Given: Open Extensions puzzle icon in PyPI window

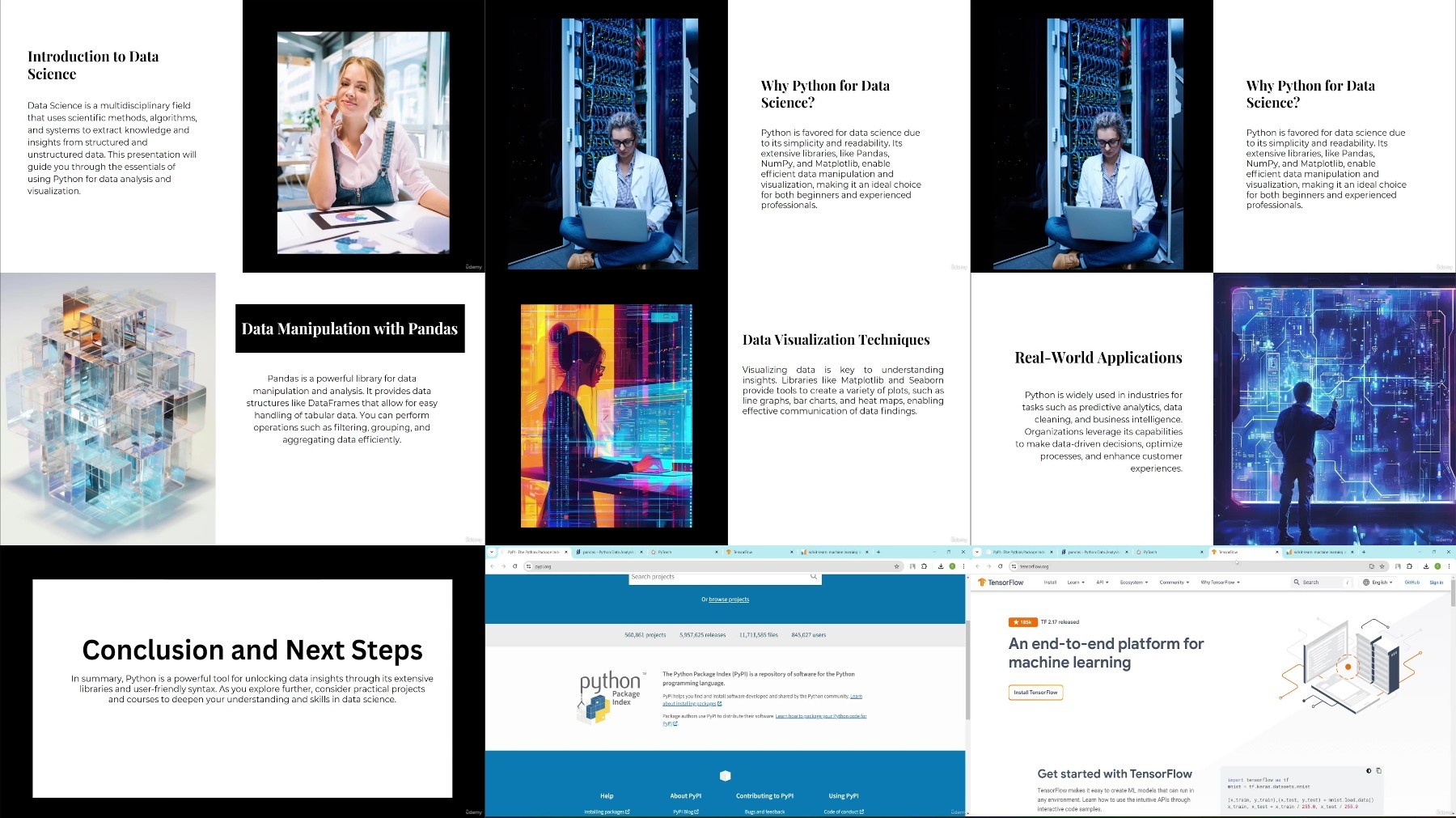Looking at the screenshot, I should point(924,566).
